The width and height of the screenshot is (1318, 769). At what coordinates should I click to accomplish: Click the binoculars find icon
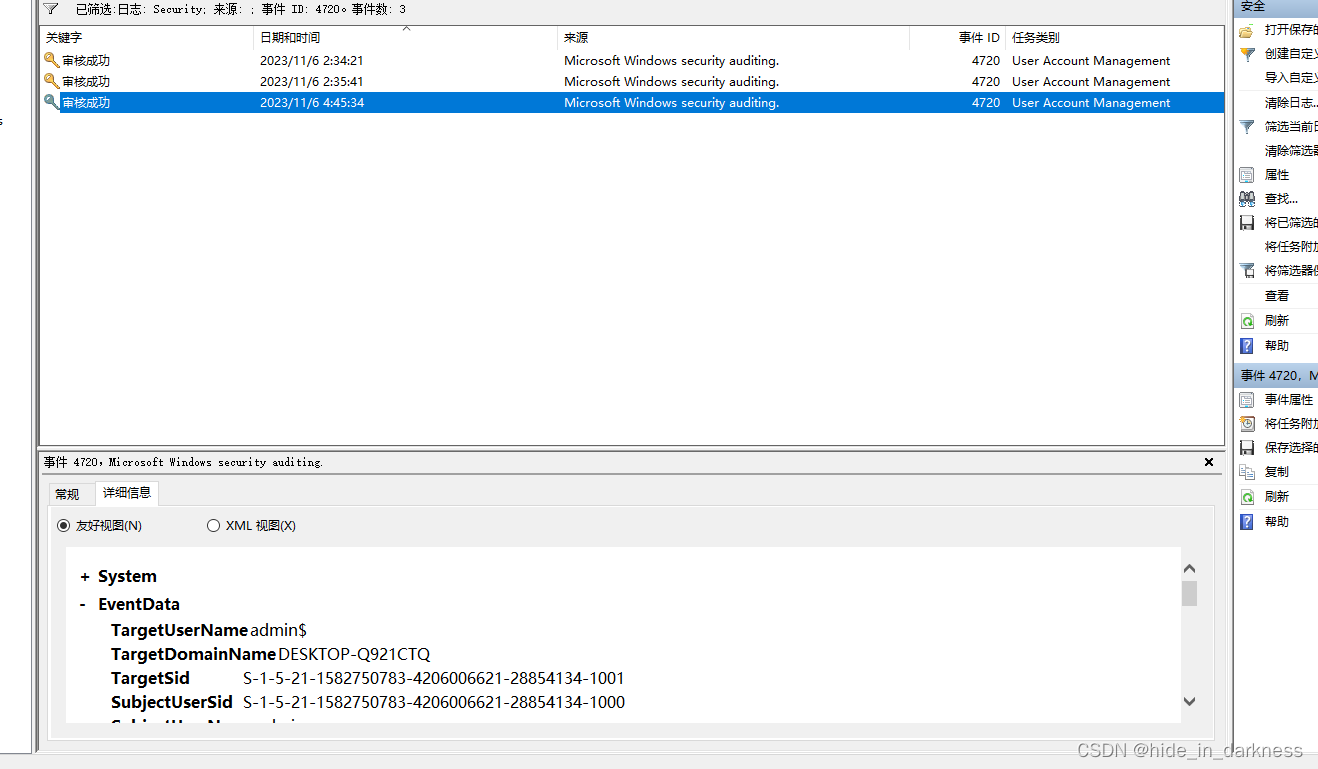tap(1246, 199)
